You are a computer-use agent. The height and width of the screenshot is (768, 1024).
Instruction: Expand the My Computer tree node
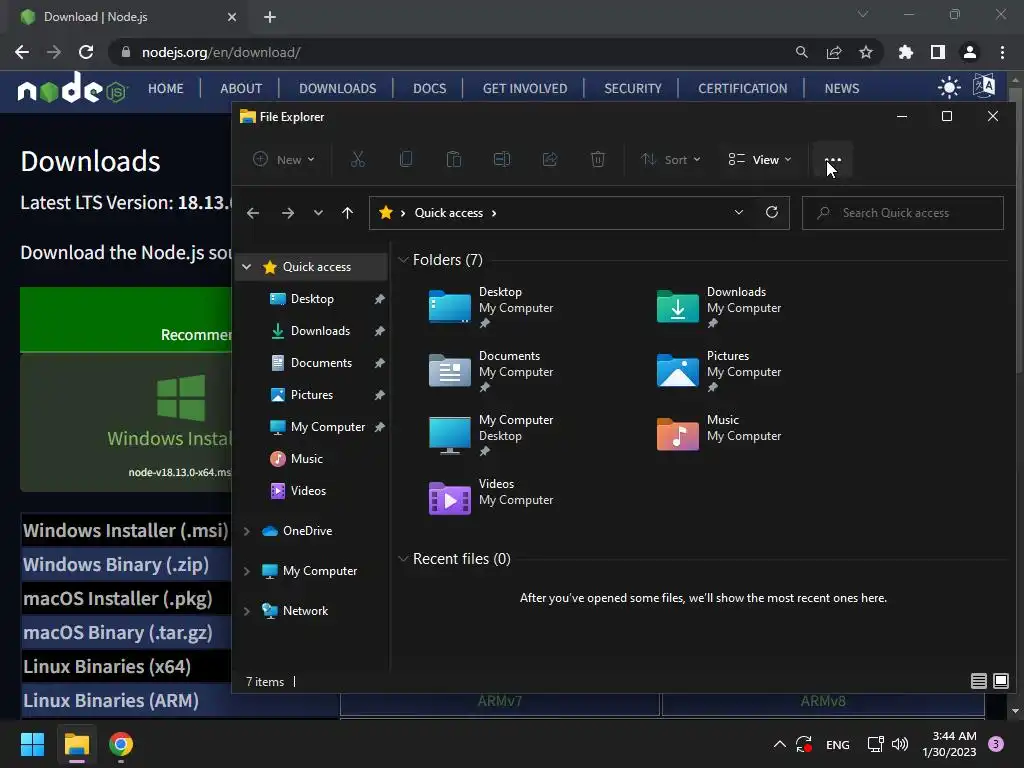click(246, 571)
